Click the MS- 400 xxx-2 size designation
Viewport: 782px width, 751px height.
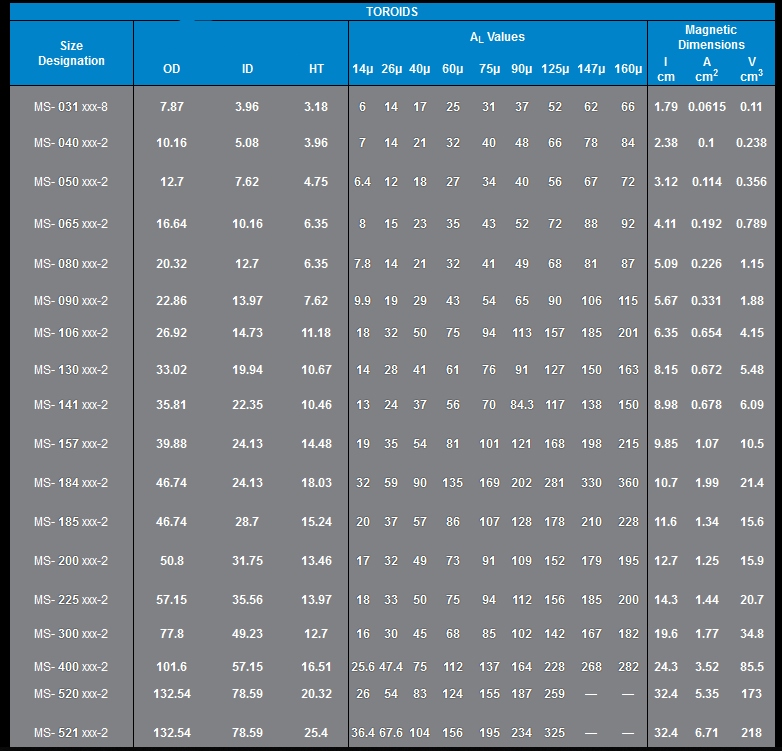(x=71, y=667)
